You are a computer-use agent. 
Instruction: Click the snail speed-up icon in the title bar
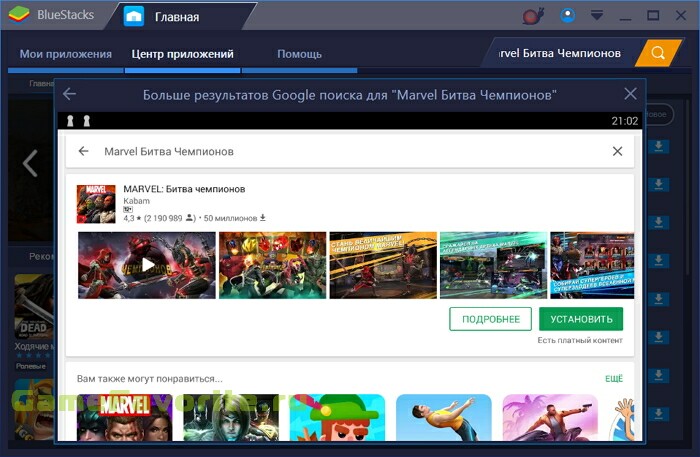(533, 16)
